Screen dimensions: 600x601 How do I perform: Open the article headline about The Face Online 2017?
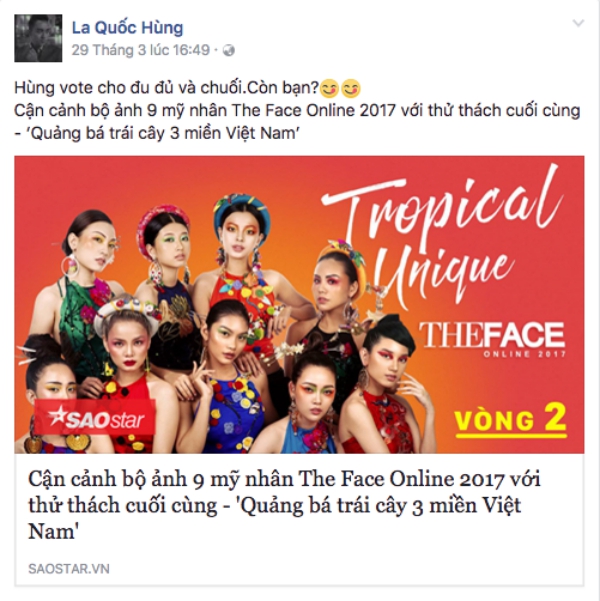284,505
